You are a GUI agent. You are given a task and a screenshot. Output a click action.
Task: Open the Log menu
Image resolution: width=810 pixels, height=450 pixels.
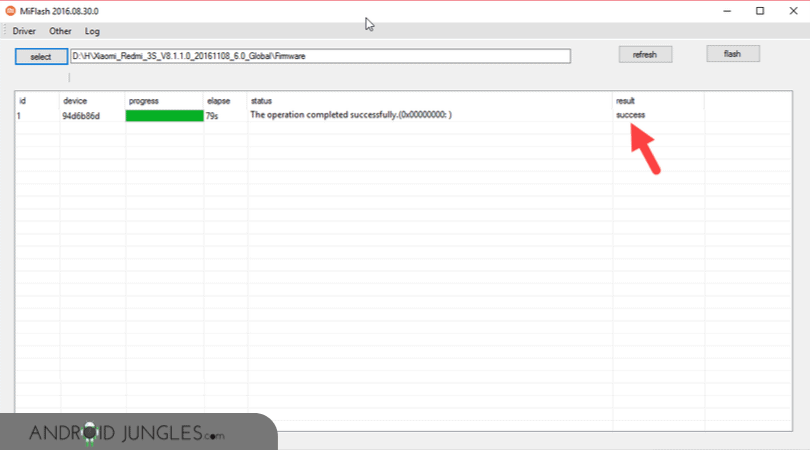coord(92,31)
